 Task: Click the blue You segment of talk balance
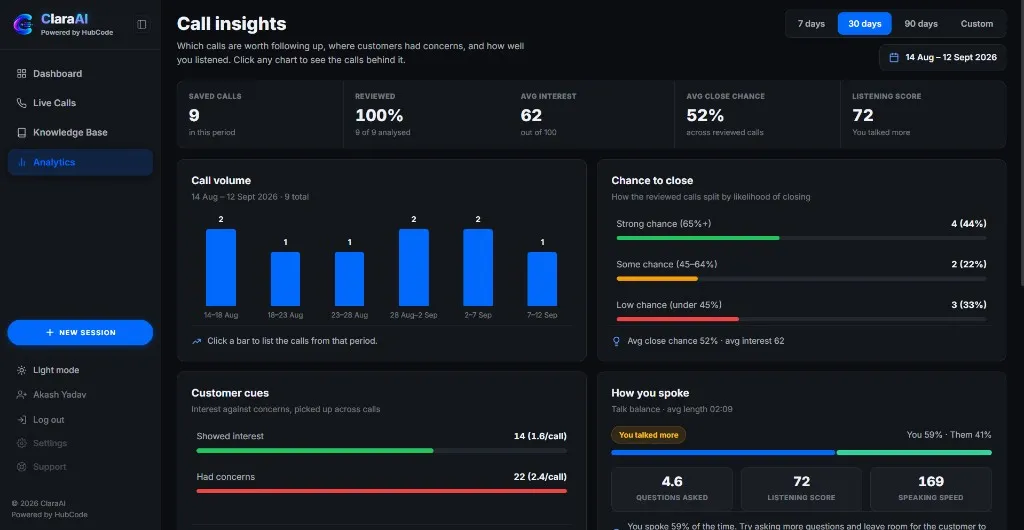(x=723, y=452)
